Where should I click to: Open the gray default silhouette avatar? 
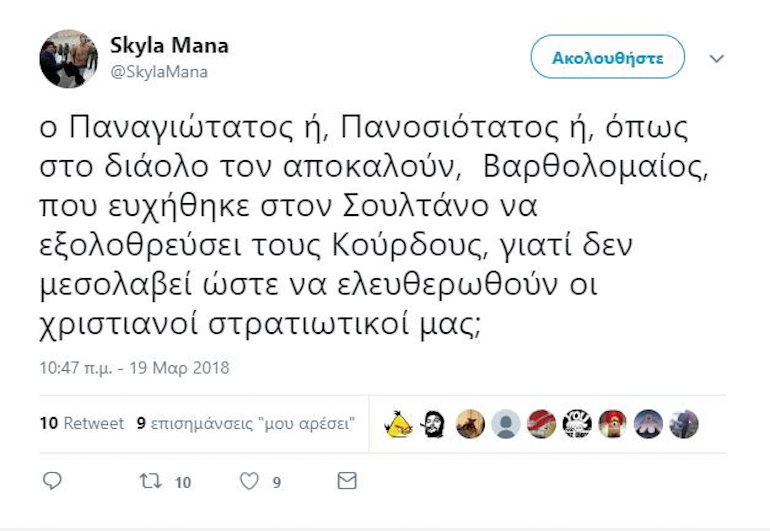click(506, 424)
